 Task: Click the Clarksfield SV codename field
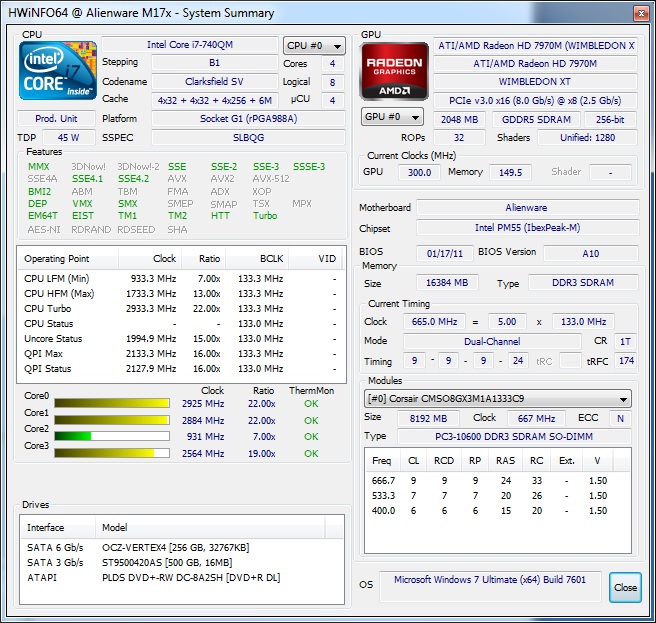214,82
